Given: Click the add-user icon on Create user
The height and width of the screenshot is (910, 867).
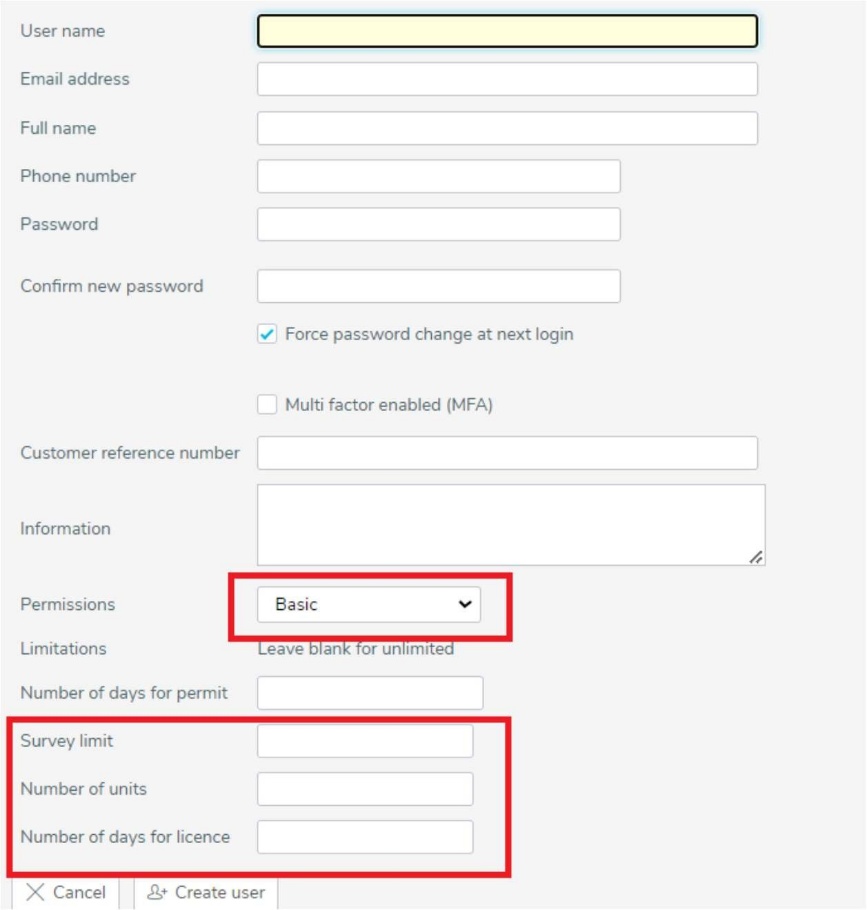Looking at the screenshot, I should [156, 892].
